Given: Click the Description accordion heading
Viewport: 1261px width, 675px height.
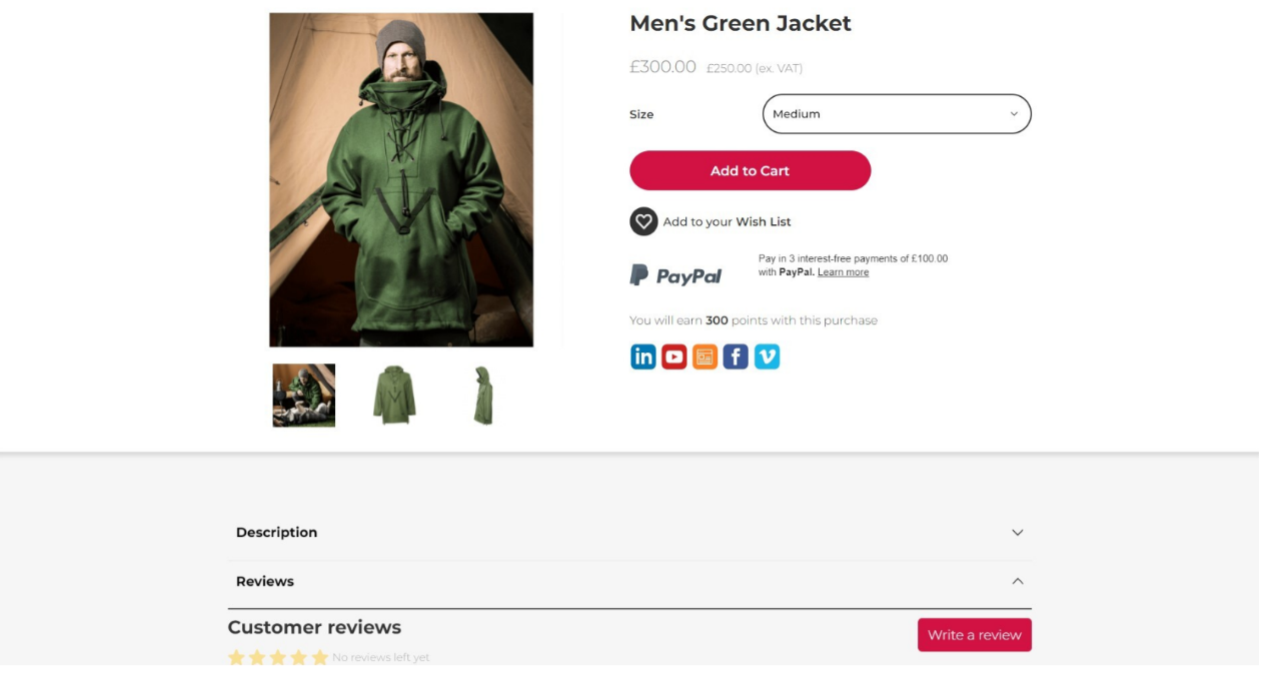Looking at the screenshot, I should (x=277, y=532).
